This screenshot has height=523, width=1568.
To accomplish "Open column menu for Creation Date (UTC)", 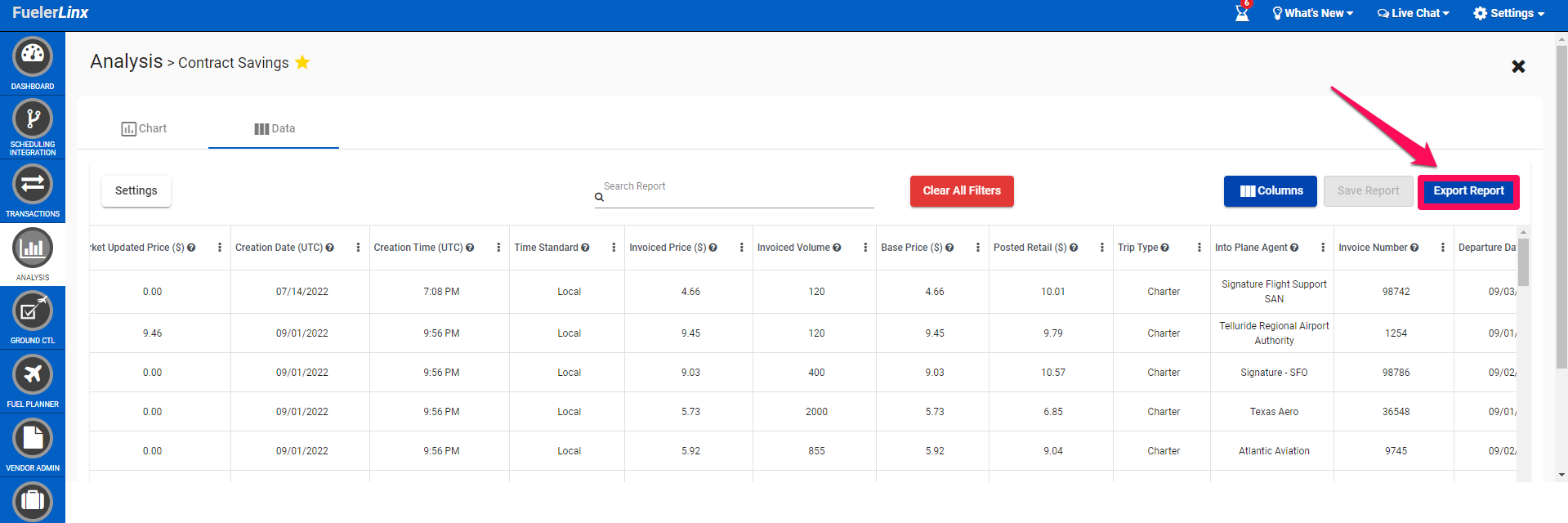I will point(358,248).
